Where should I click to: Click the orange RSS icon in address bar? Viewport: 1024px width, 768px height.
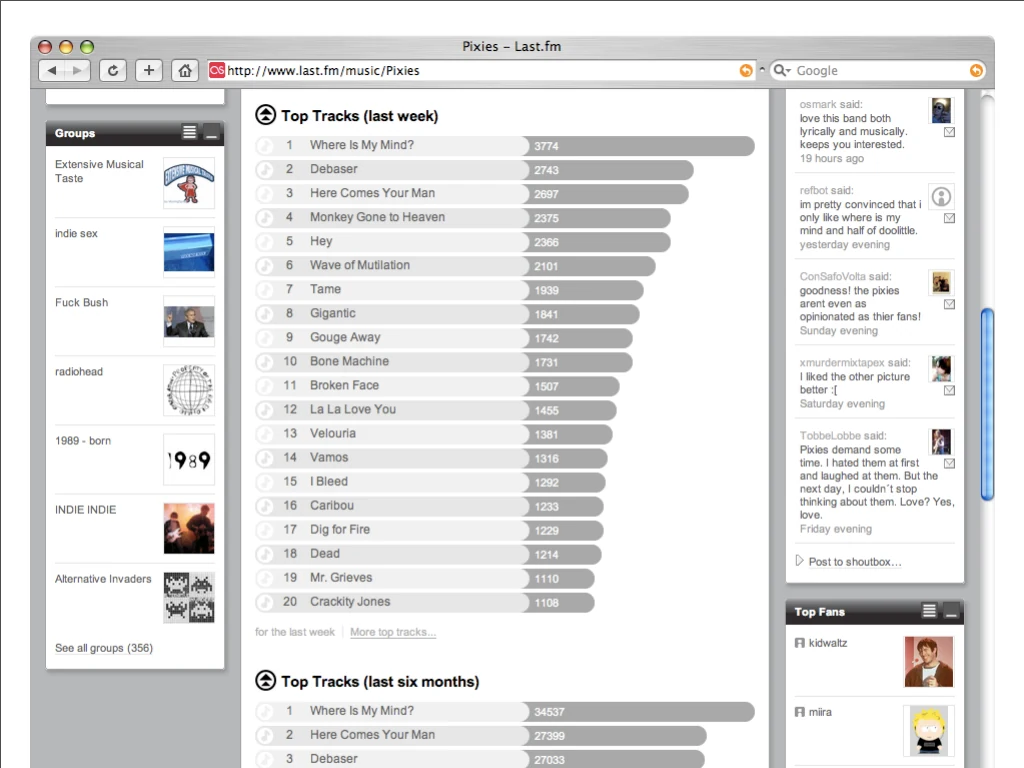[x=745, y=71]
